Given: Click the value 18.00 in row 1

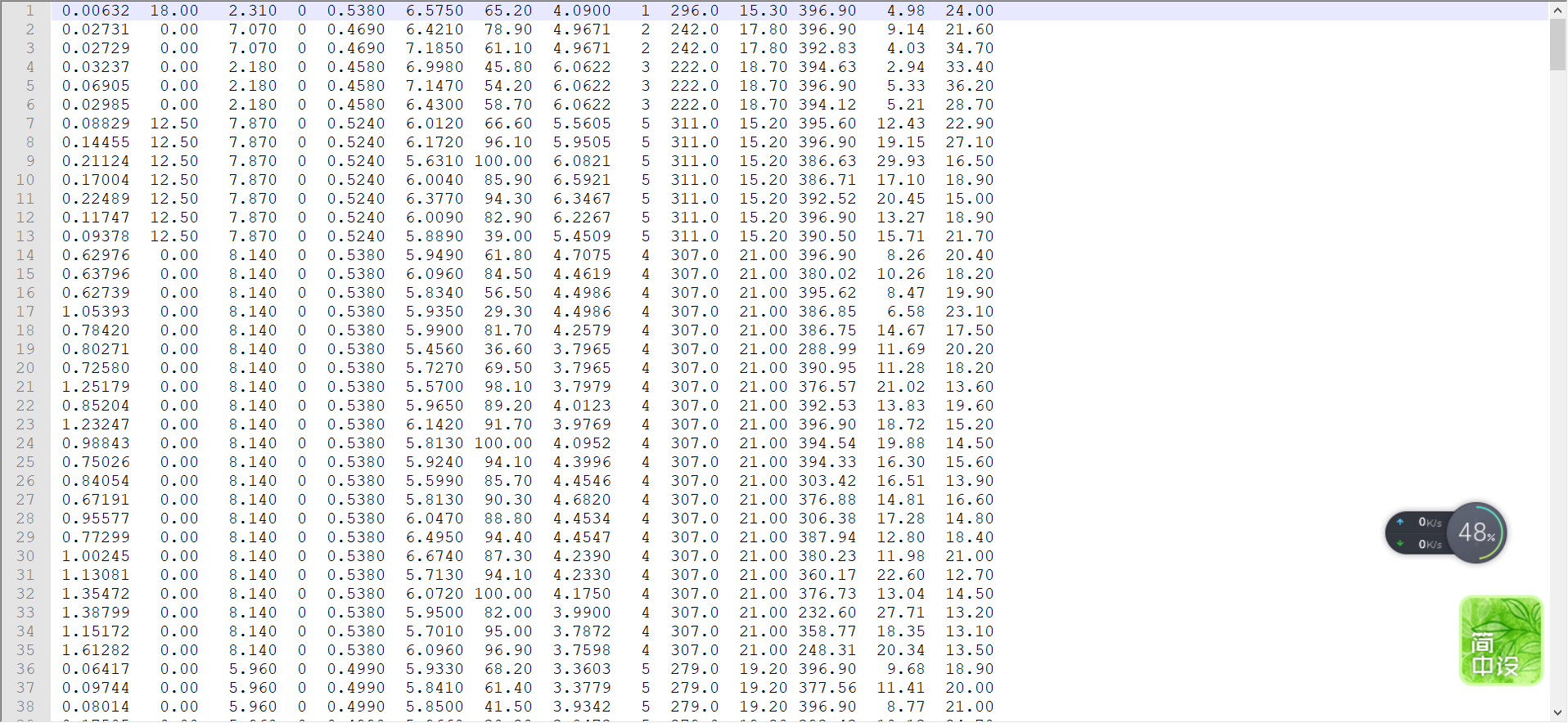Looking at the screenshot, I should tap(174, 11).
